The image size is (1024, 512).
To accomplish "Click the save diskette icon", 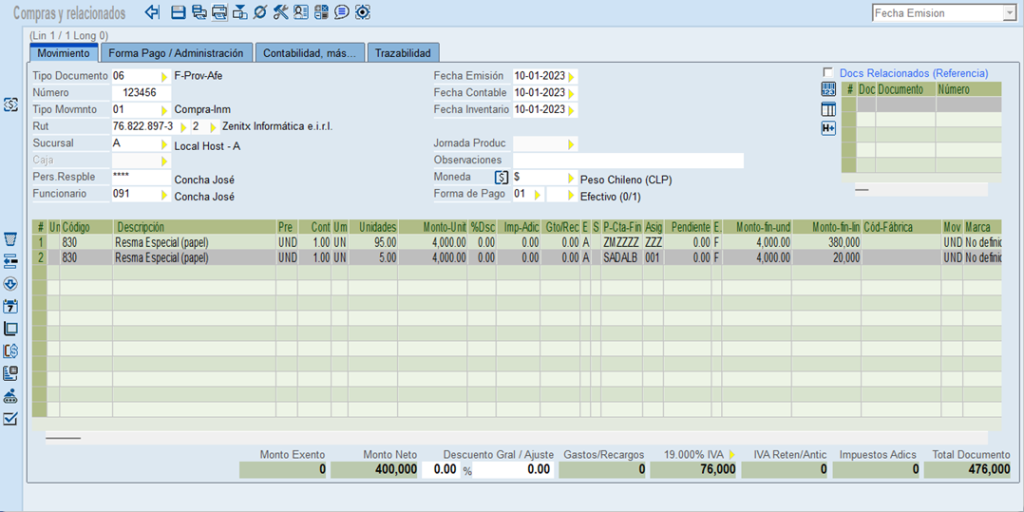I will 178,12.
